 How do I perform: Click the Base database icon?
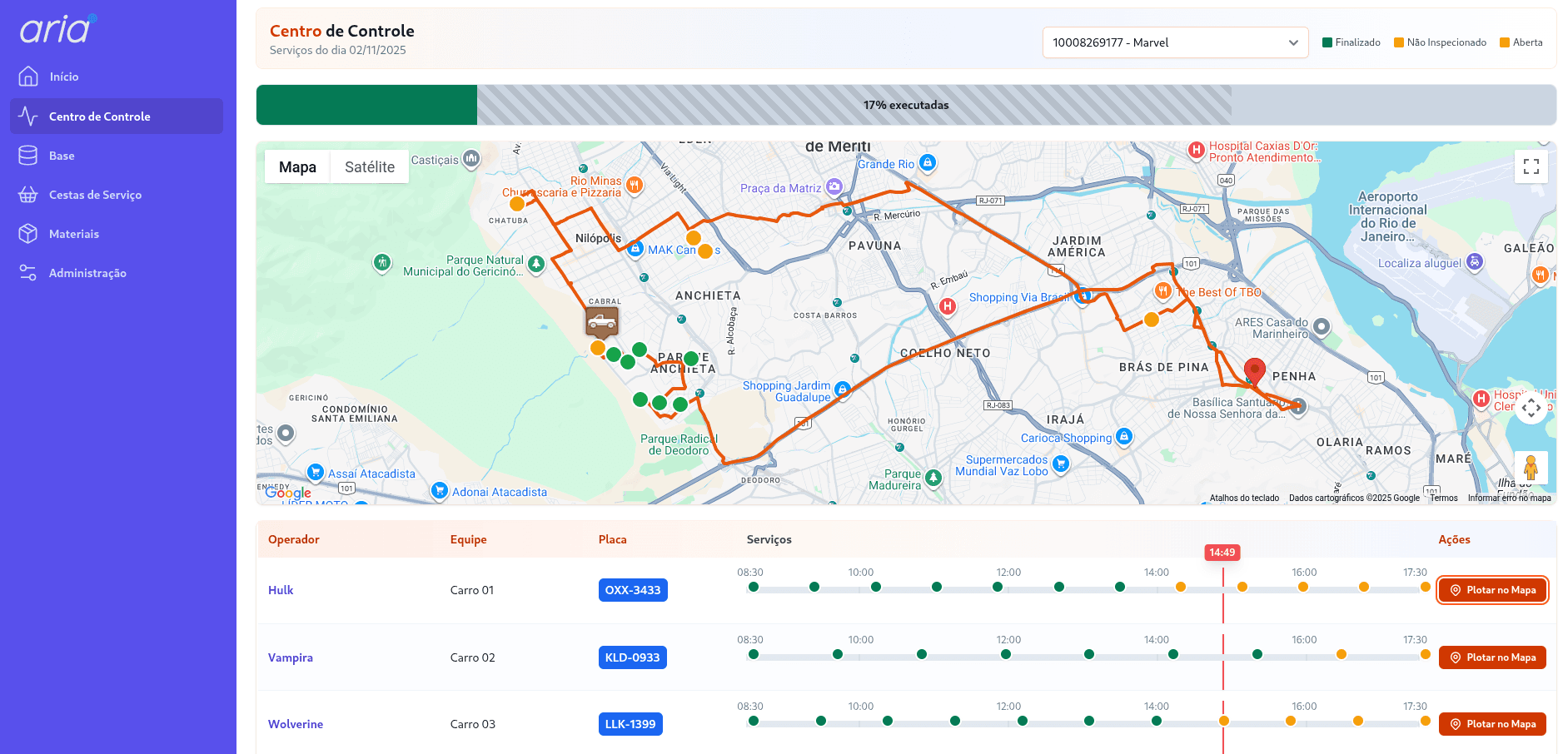pyautogui.click(x=28, y=156)
